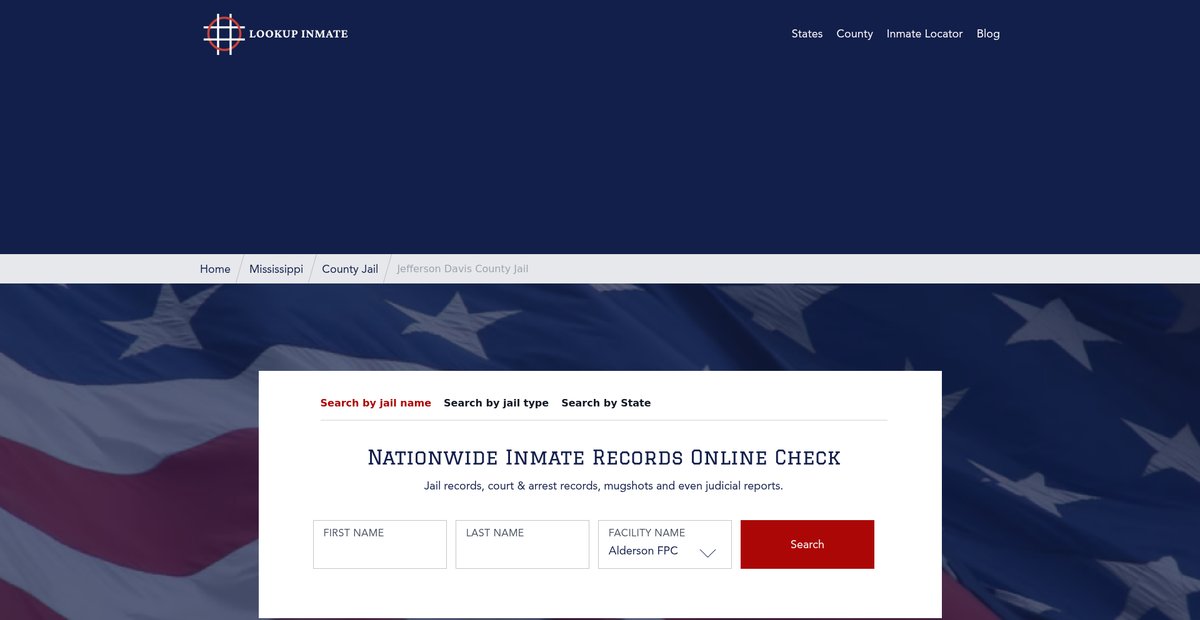Click the jail records description text

604,486
